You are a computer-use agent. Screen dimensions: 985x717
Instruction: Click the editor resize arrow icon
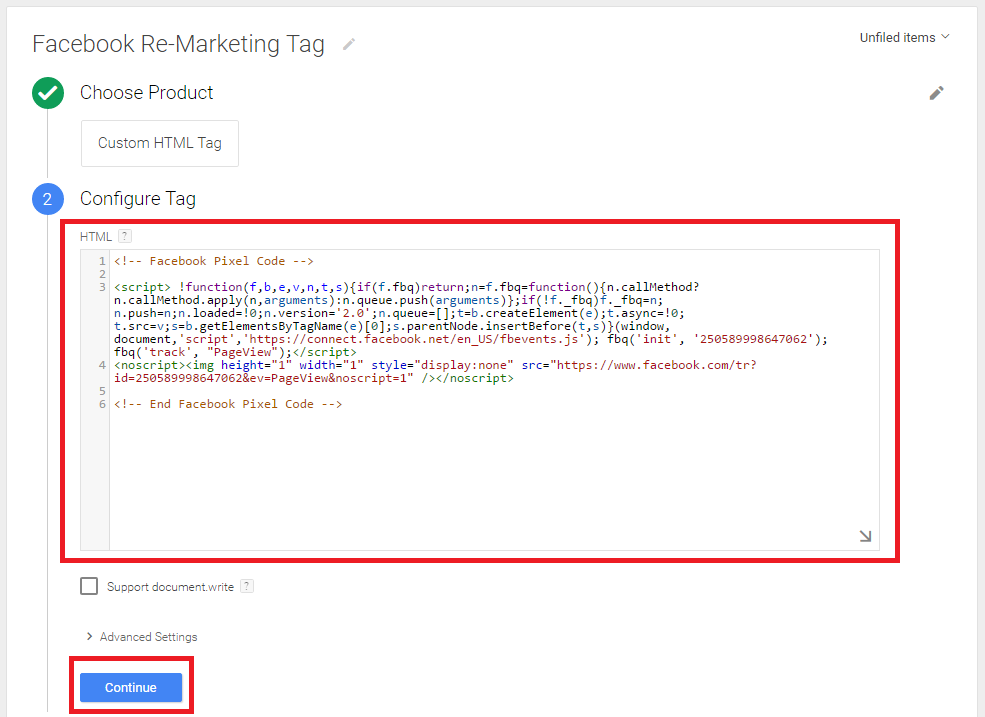865,536
